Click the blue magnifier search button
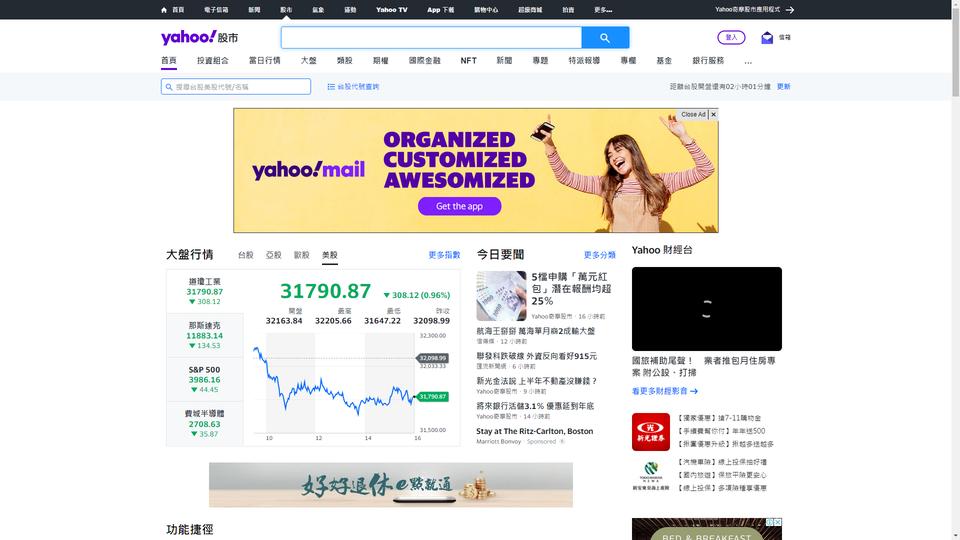This screenshot has width=960, height=540. coord(605,38)
